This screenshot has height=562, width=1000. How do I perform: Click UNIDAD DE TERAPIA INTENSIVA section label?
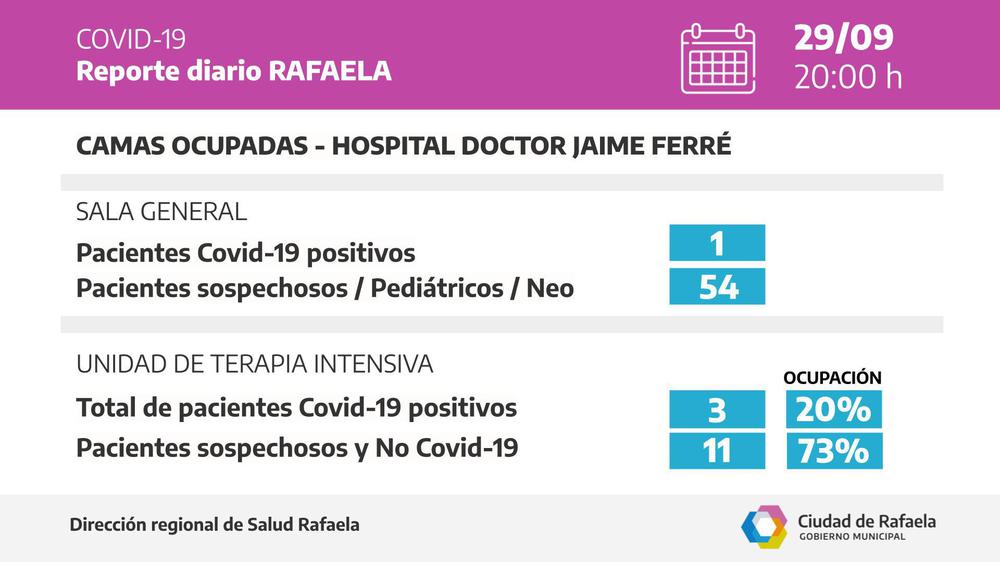pyautogui.click(x=255, y=364)
